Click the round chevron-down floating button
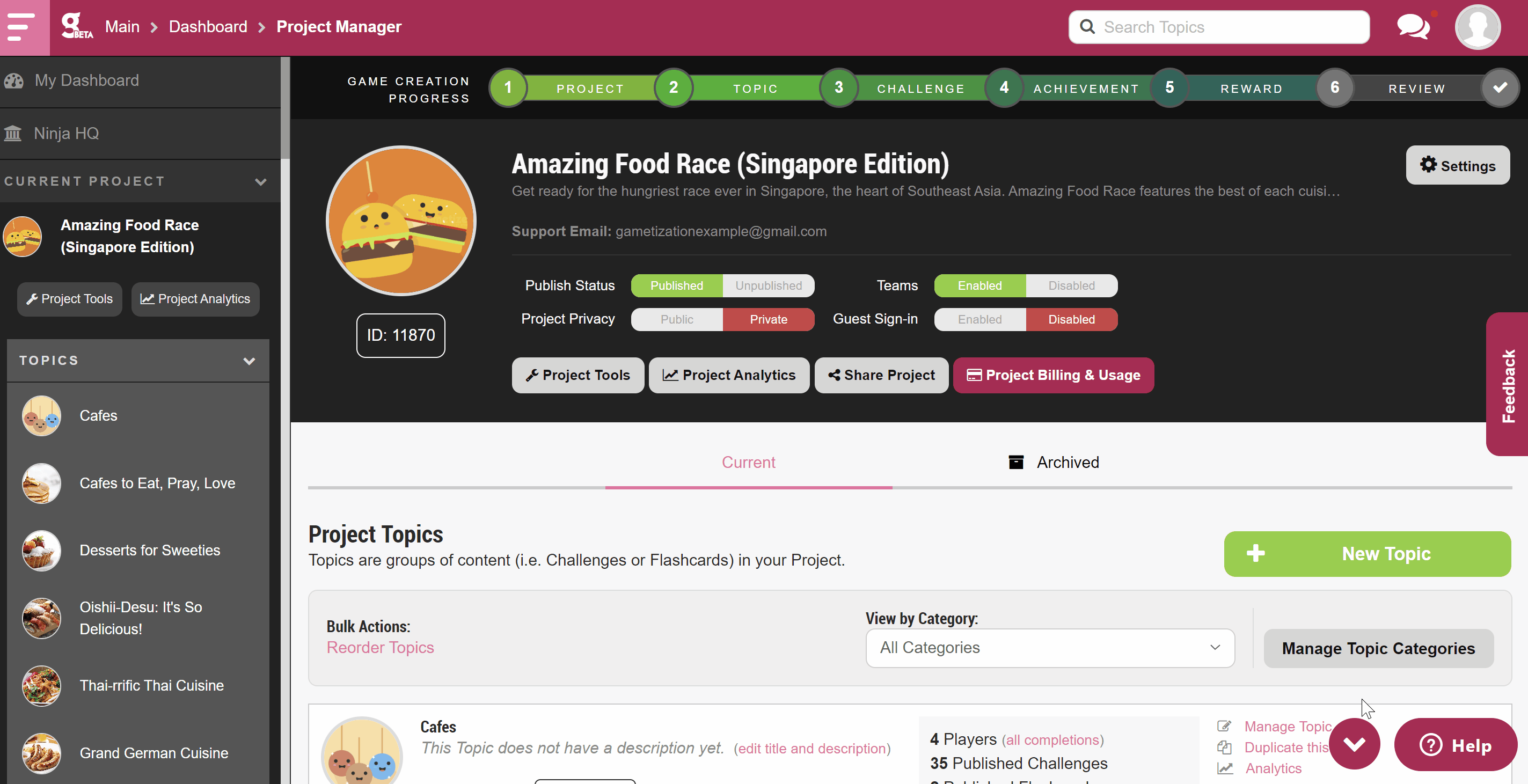The height and width of the screenshot is (784, 1528). [x=1354, y=744]
